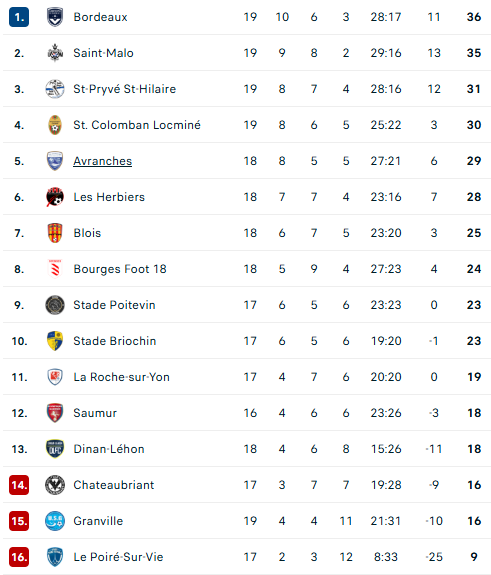The image size is (491, 575).
Task: Click the Les Herbiers club logo
Action: click(55, 197)
